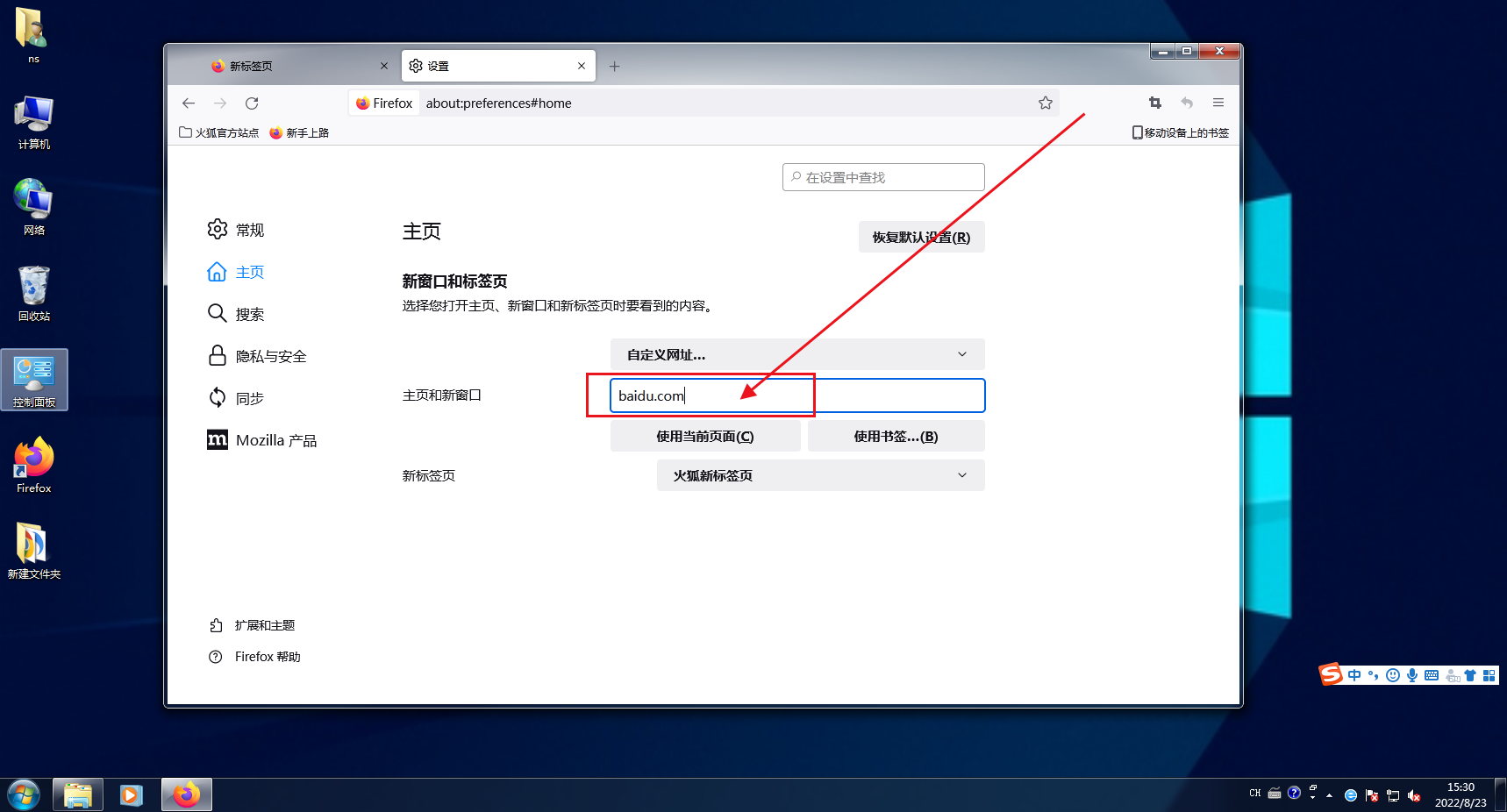Open the Windows Start button

click(24, 795)
